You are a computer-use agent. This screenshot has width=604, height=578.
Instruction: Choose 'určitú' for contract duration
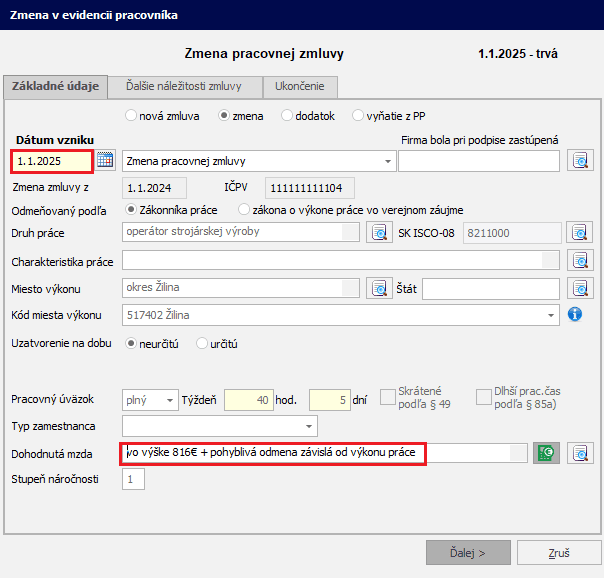coord(202,343)
